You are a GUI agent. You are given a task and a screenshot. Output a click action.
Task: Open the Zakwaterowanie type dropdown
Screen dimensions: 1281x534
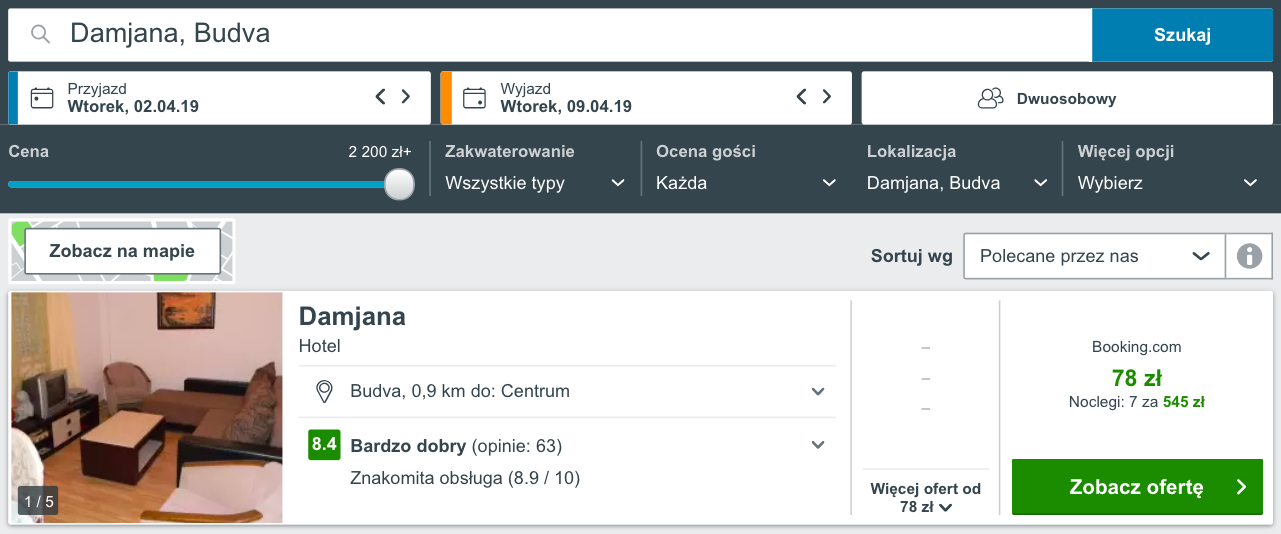click(535, 183)
